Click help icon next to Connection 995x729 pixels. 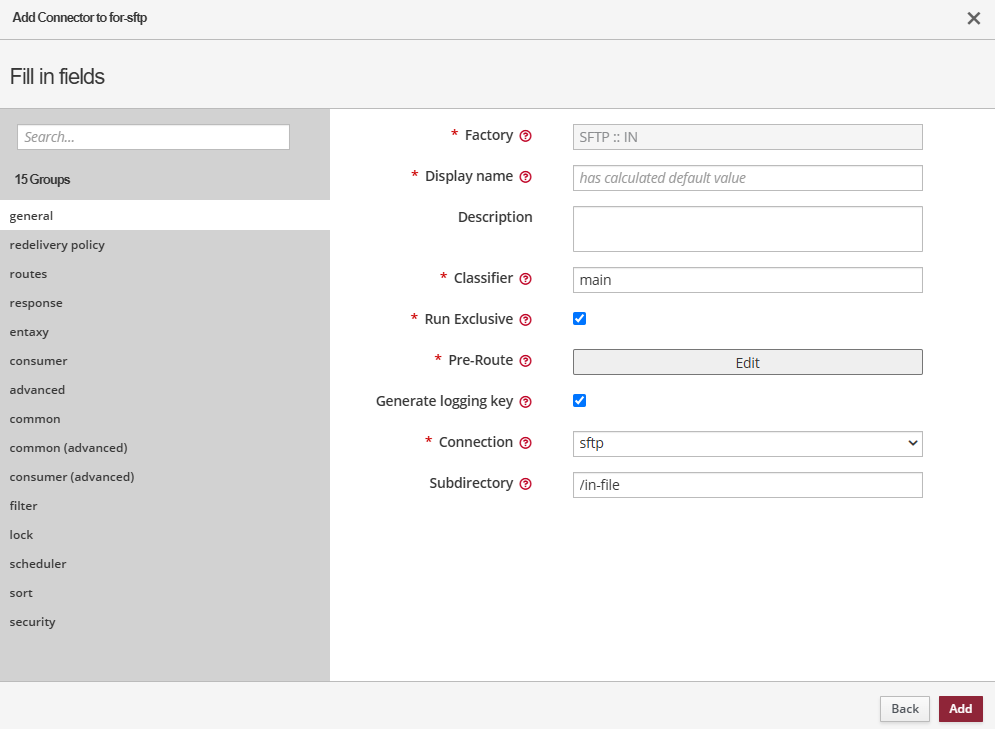coord(526,443)
